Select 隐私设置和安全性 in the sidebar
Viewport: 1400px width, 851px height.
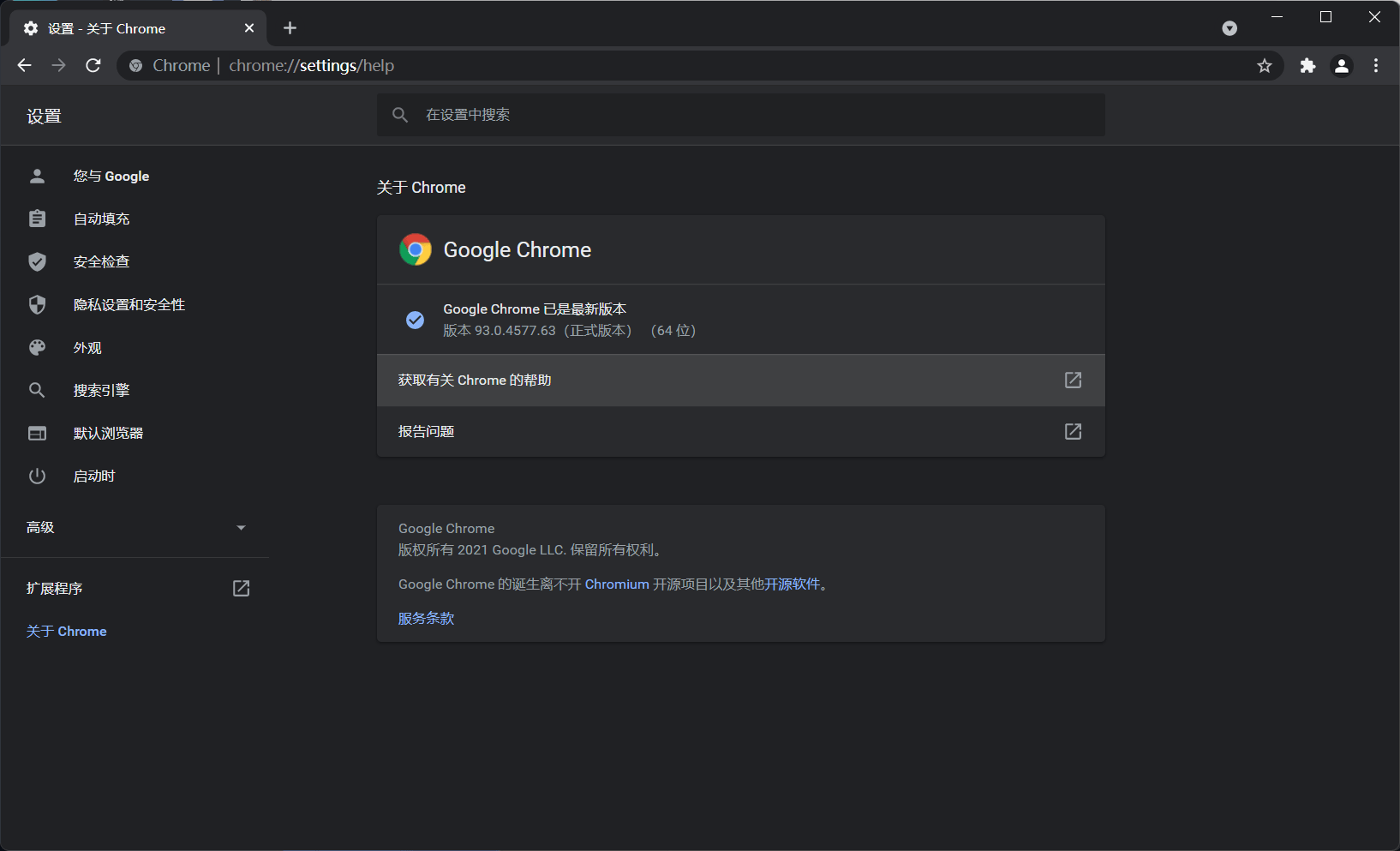click(x=129, y=304)
